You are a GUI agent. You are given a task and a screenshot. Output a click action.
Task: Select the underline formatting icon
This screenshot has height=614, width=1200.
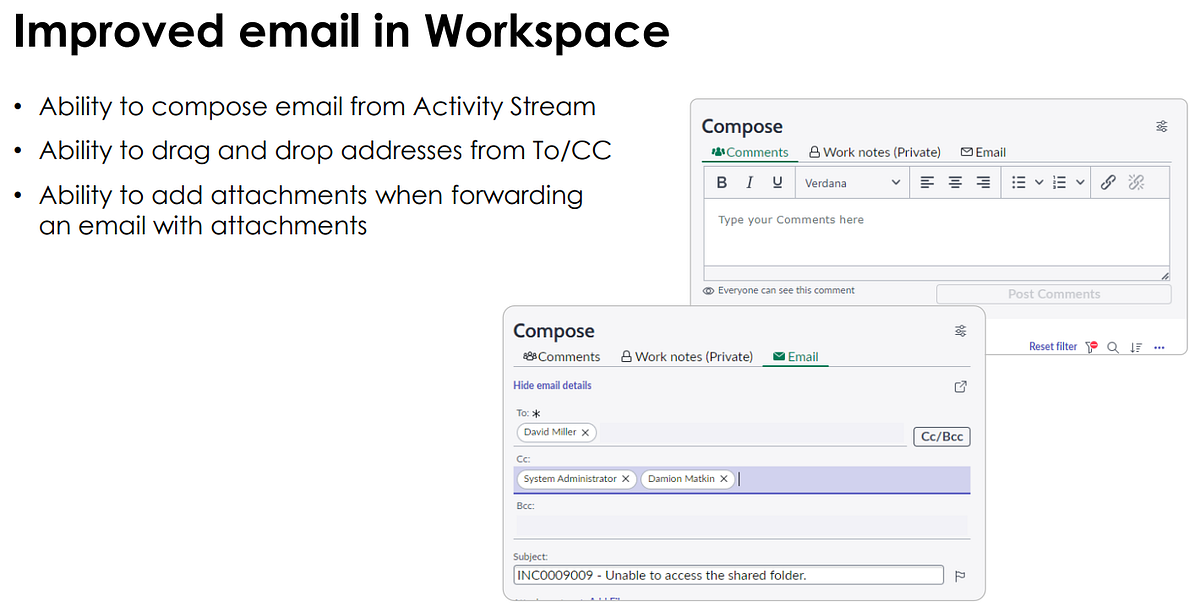pyautogui.click(x=776, y=183)
